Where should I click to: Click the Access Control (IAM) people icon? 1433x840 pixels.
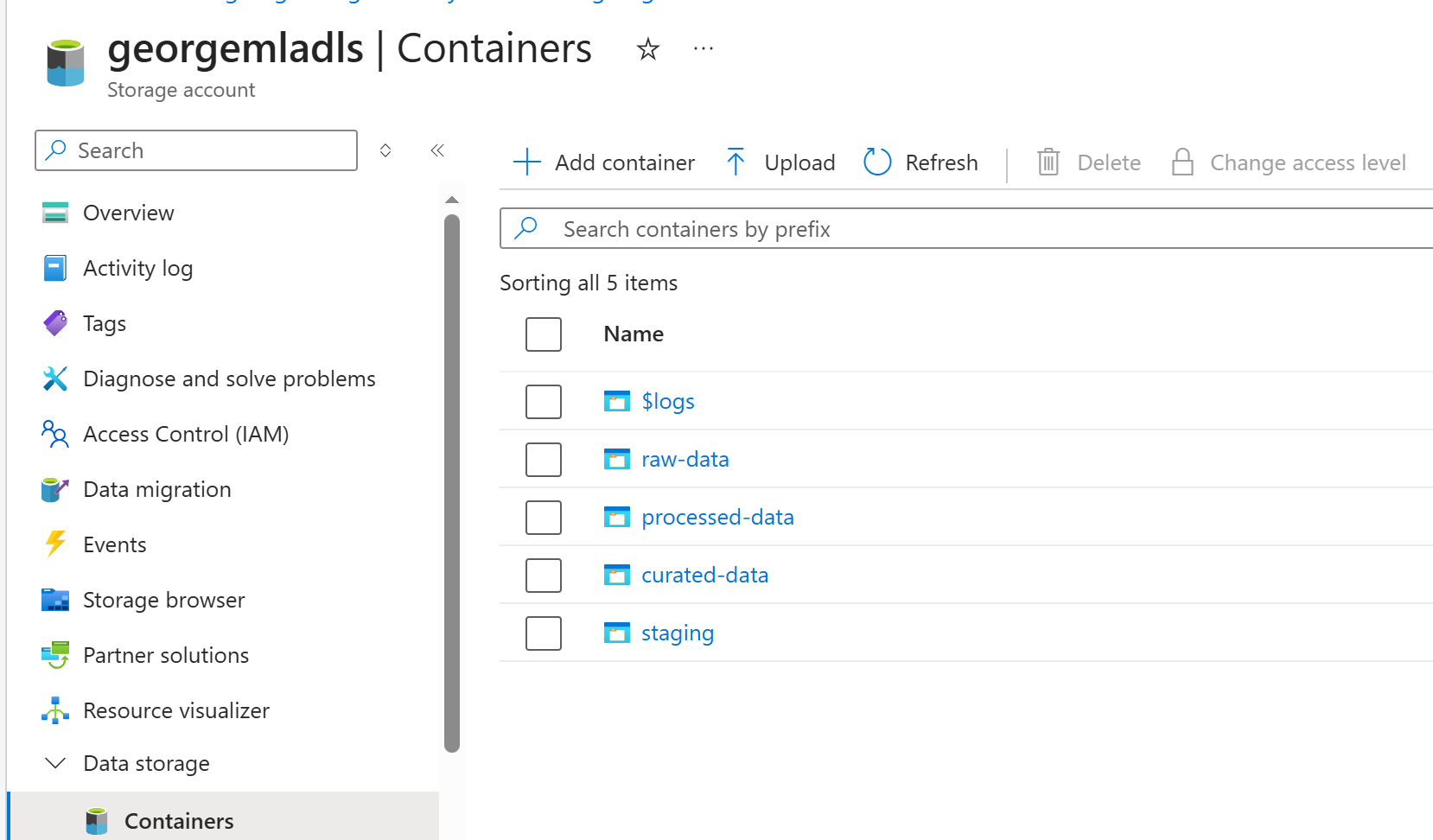coord(55,434)
